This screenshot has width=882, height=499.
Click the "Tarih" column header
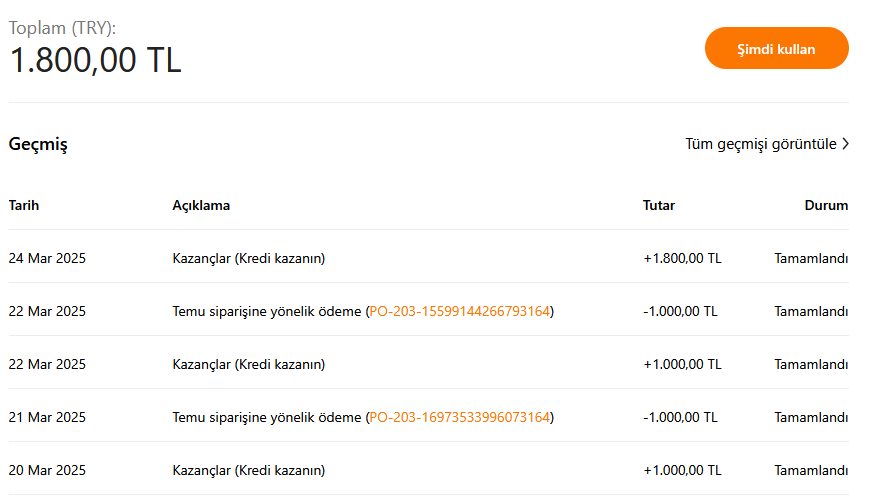click(x=24, y=206)
